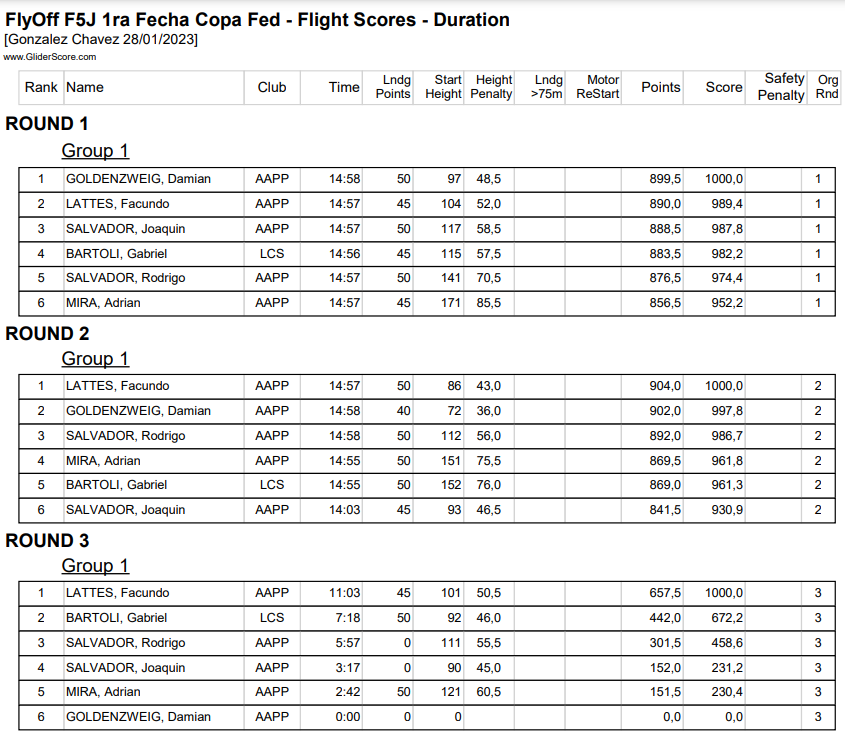
Task: Click the ROUND 1 heading
Action: (47, 124)
